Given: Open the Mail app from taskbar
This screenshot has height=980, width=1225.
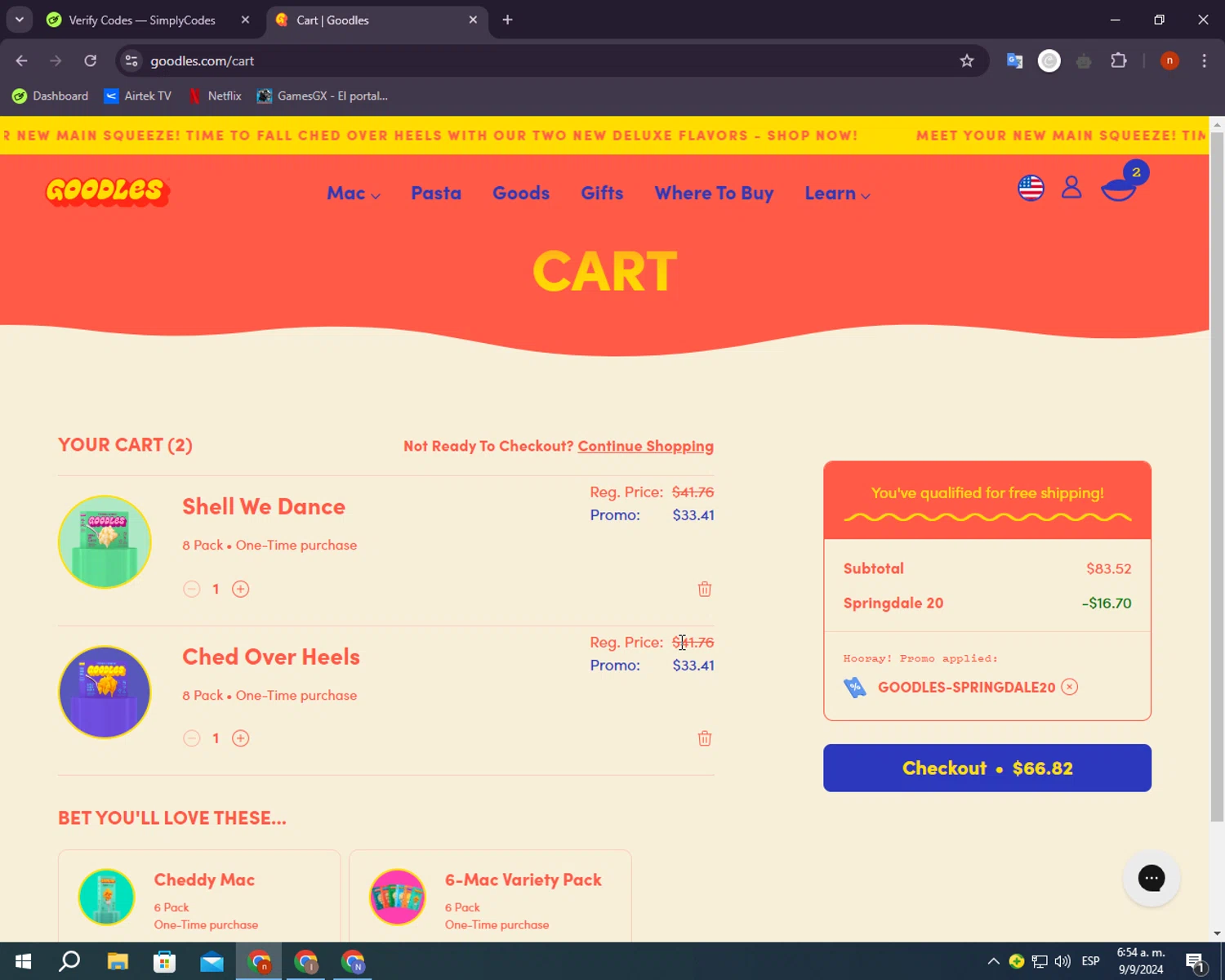Looking at the screenshot, I should pos(212,961).
